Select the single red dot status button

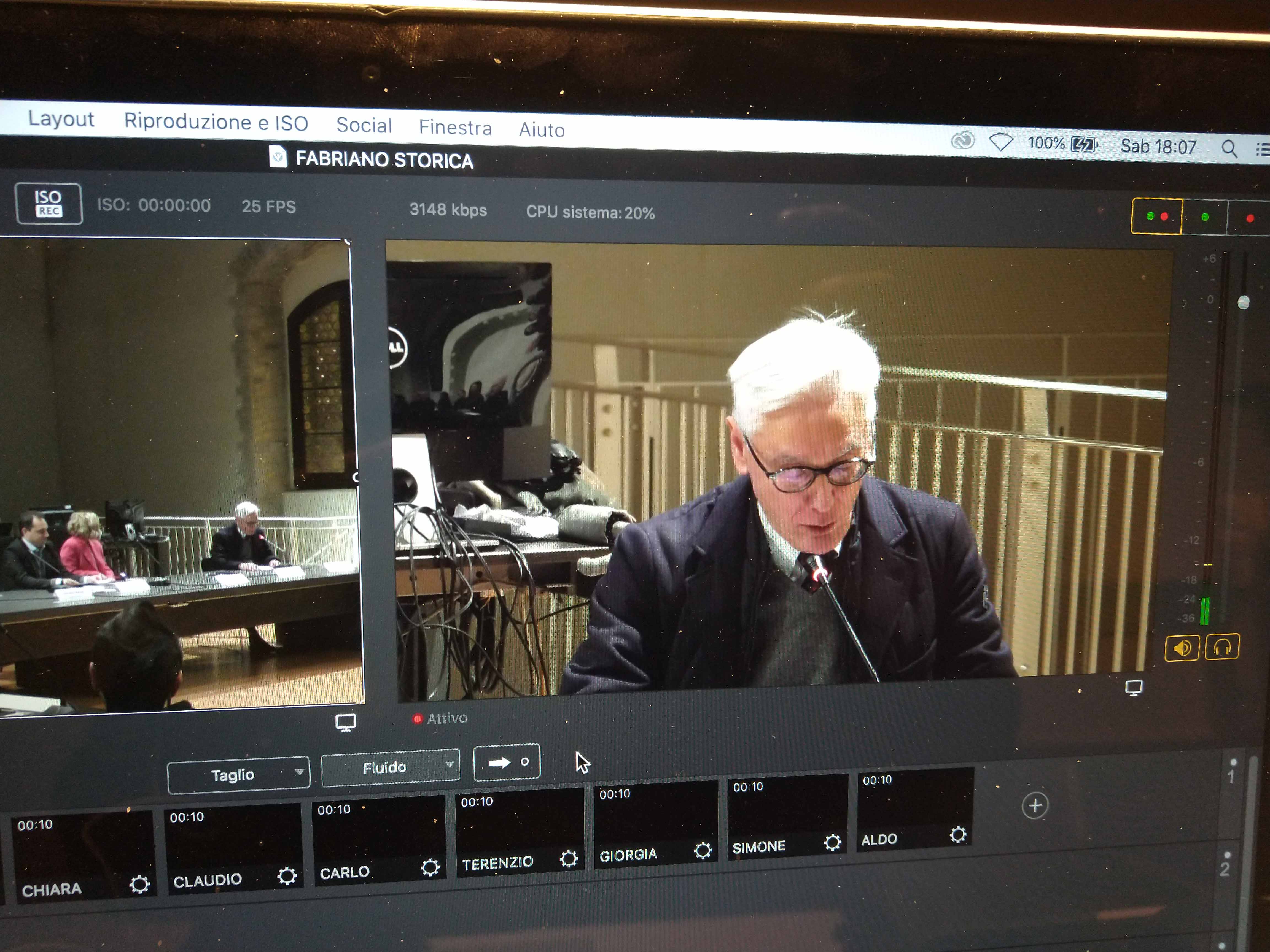1249,218
